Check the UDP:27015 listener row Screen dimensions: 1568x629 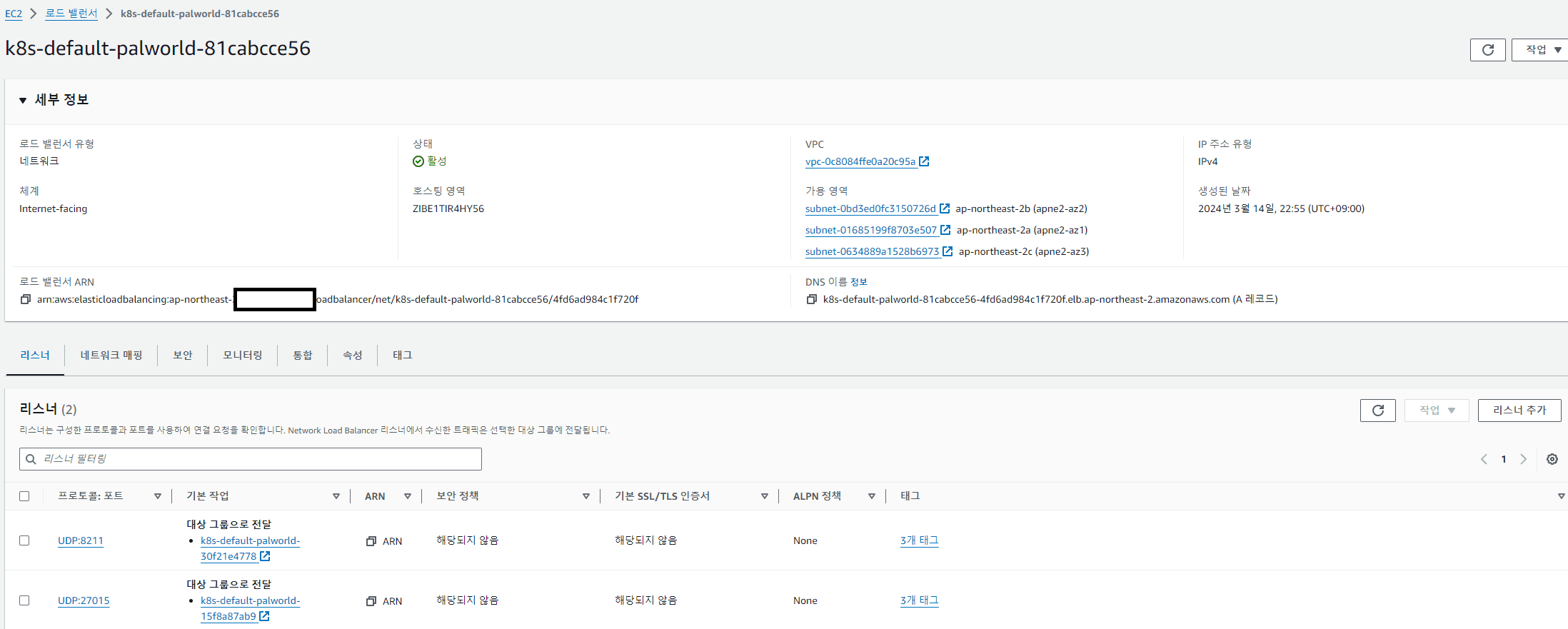click(24, 600)
